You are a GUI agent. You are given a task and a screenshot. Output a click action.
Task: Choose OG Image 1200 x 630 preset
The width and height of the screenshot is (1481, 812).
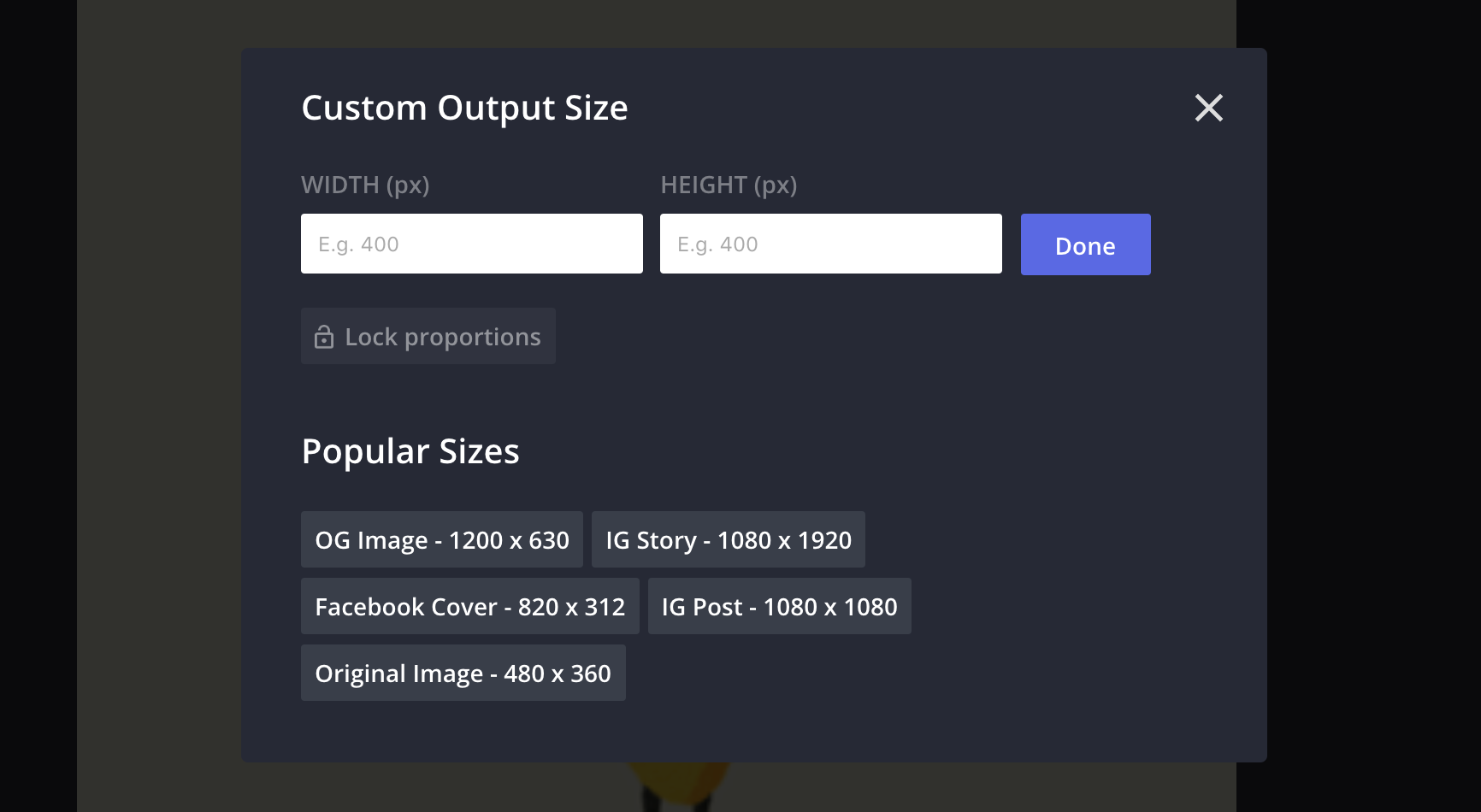[441, 539]
